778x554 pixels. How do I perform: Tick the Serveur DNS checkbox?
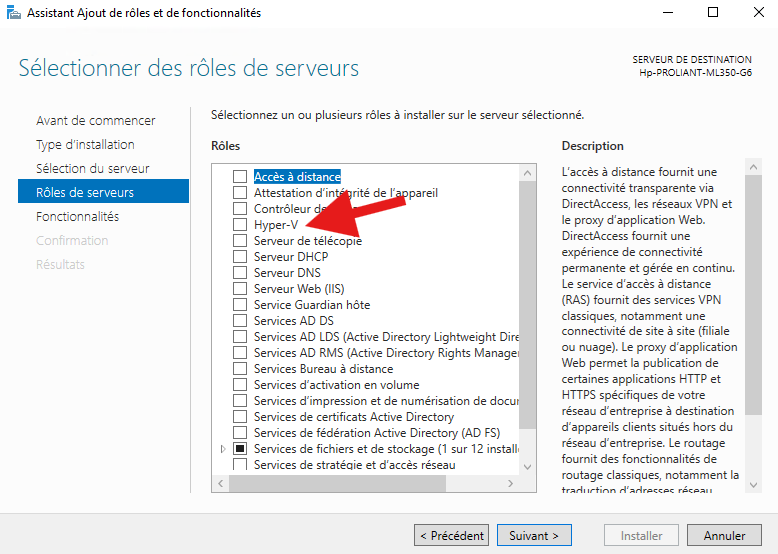(239, 273)
